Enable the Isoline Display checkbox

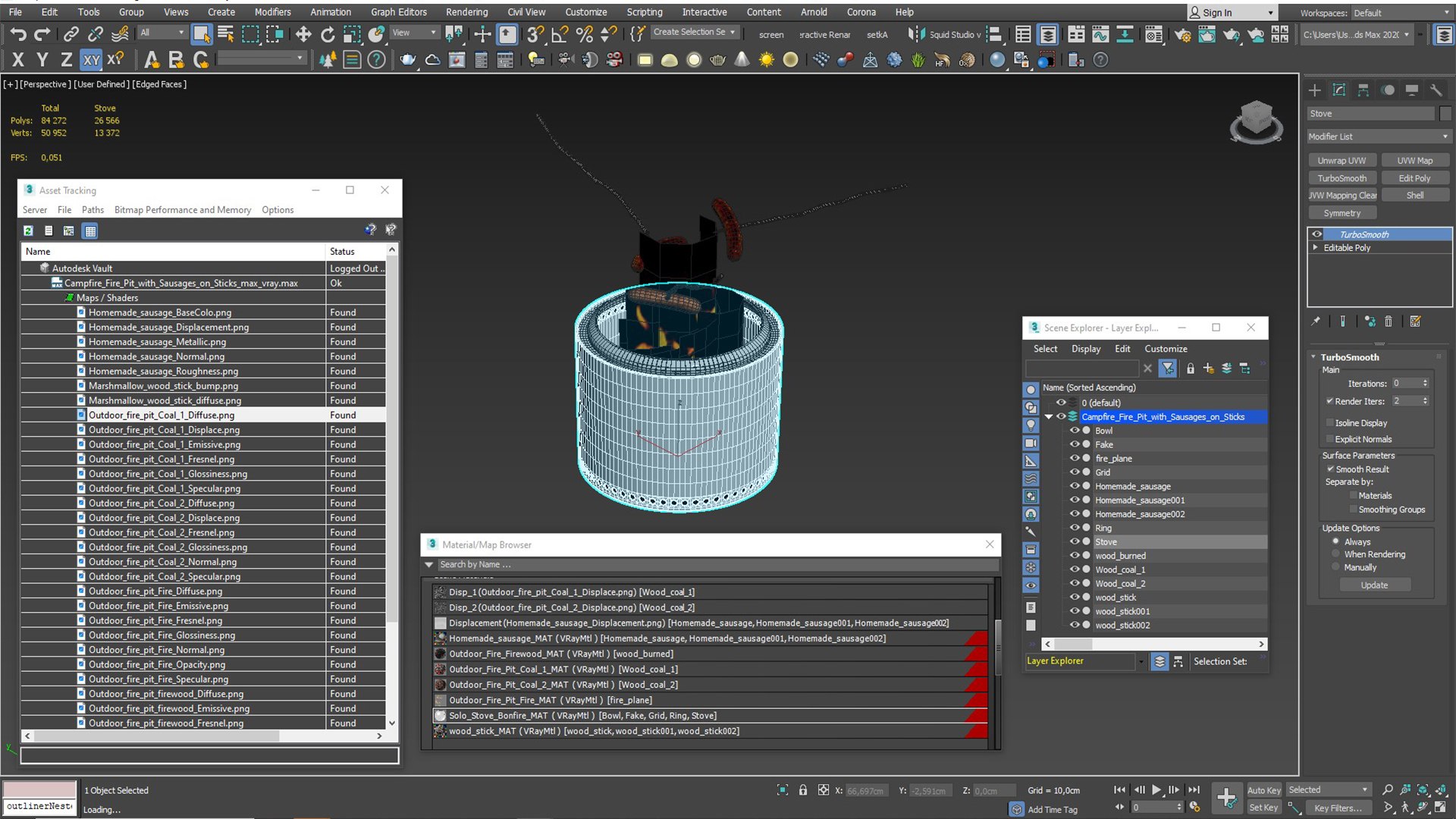pos(1329,422)
